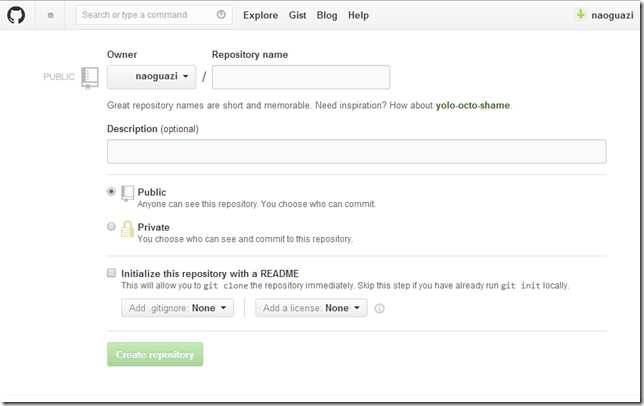This screenshot has width=644, height=406.
Task: Enable Initialize this repository with a README
Action: (x=111, y=273)
